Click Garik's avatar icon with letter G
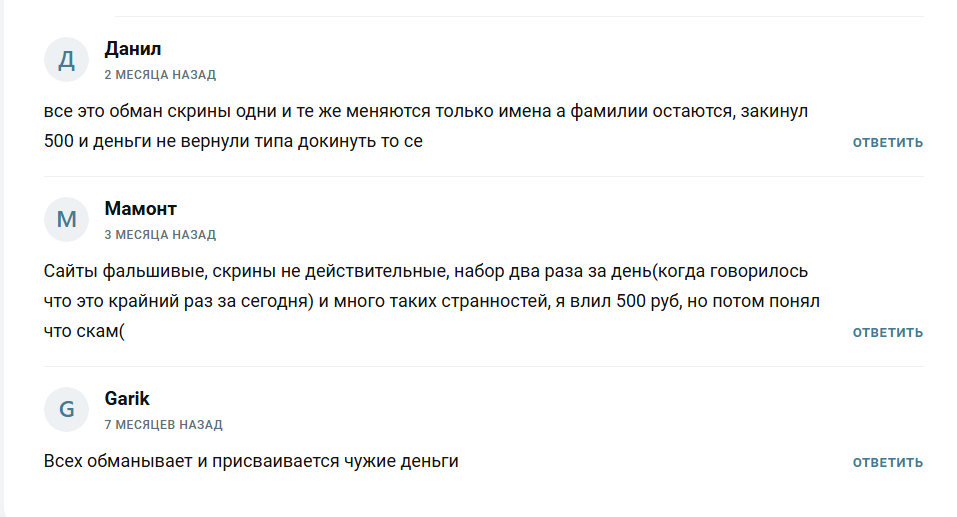Viewport: 957px width, 517px height. [x=67, y=409]
